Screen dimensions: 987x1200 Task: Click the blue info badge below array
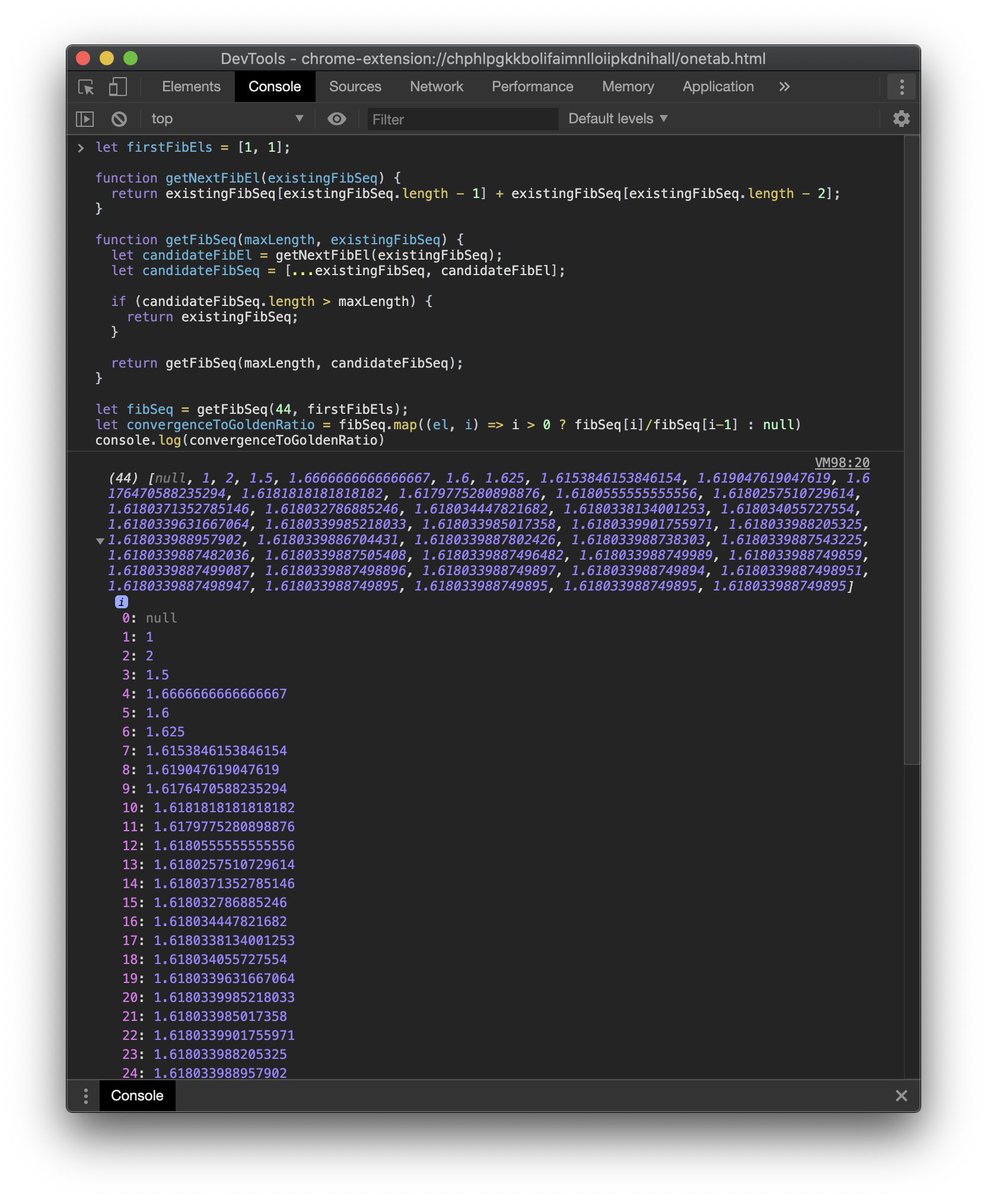[x=122, y=602]
